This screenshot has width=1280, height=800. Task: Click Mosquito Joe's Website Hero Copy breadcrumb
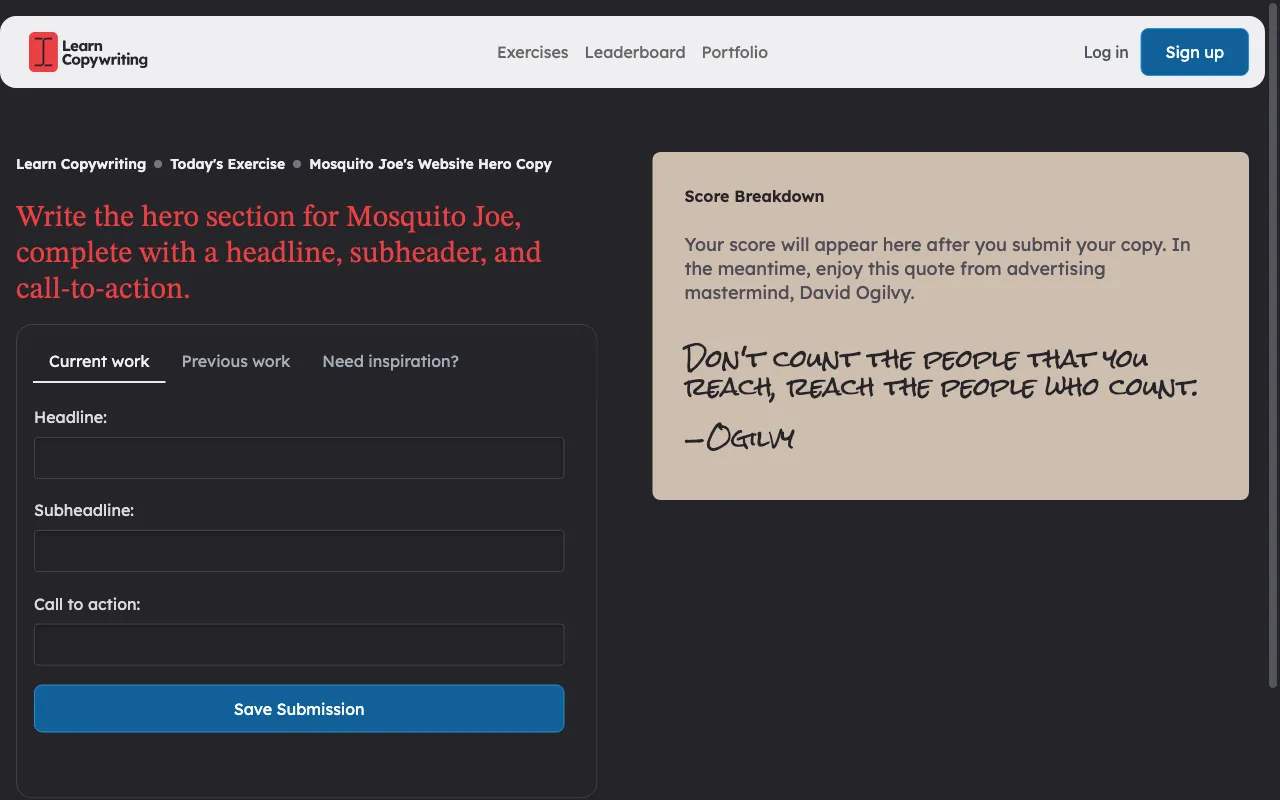430,164
